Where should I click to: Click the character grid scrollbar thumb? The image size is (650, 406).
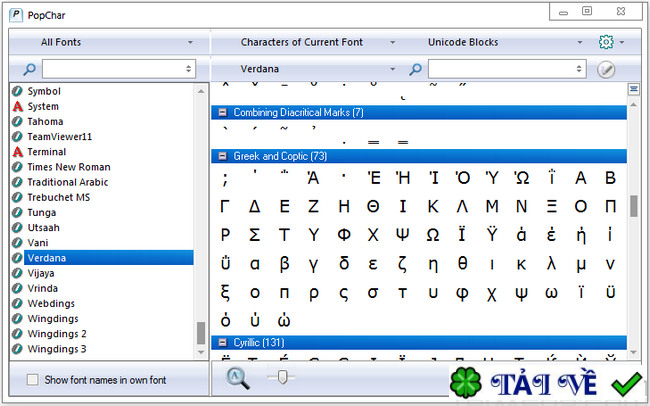click(x=633, y=206)
